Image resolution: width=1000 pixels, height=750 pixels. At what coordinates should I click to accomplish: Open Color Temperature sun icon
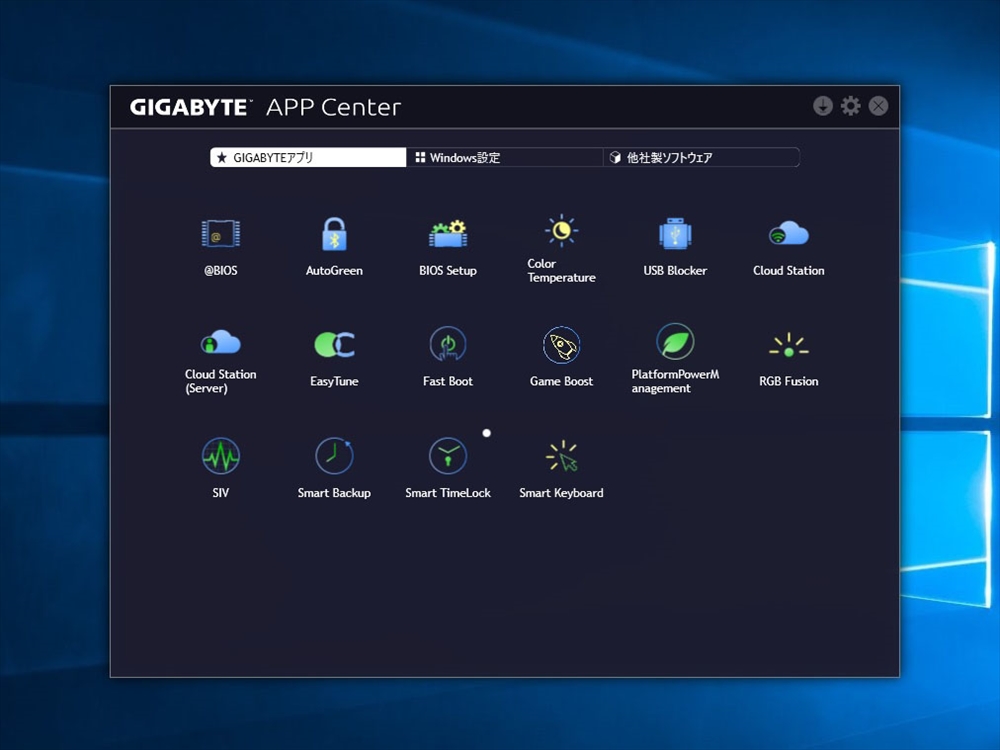(561, 230)
